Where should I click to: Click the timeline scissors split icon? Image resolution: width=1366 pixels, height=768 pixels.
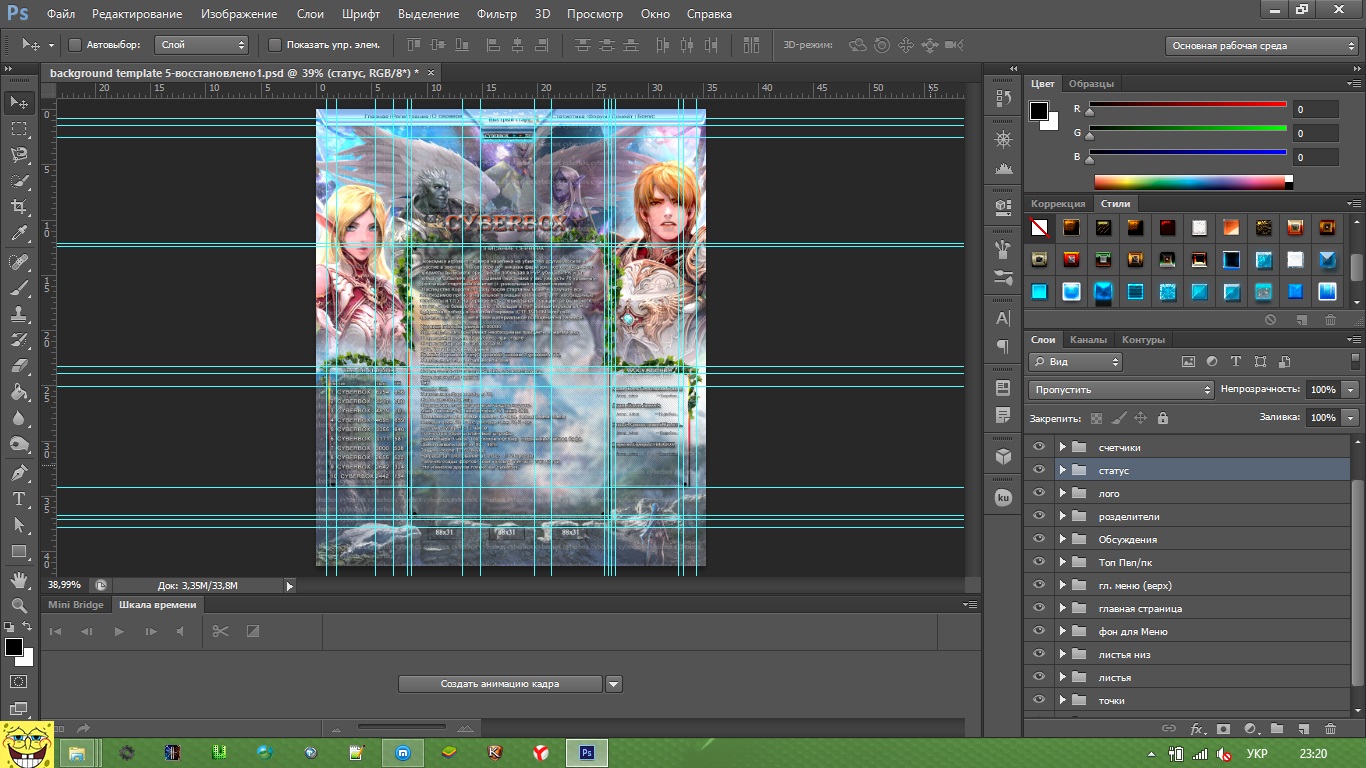[x=221, y=631]
